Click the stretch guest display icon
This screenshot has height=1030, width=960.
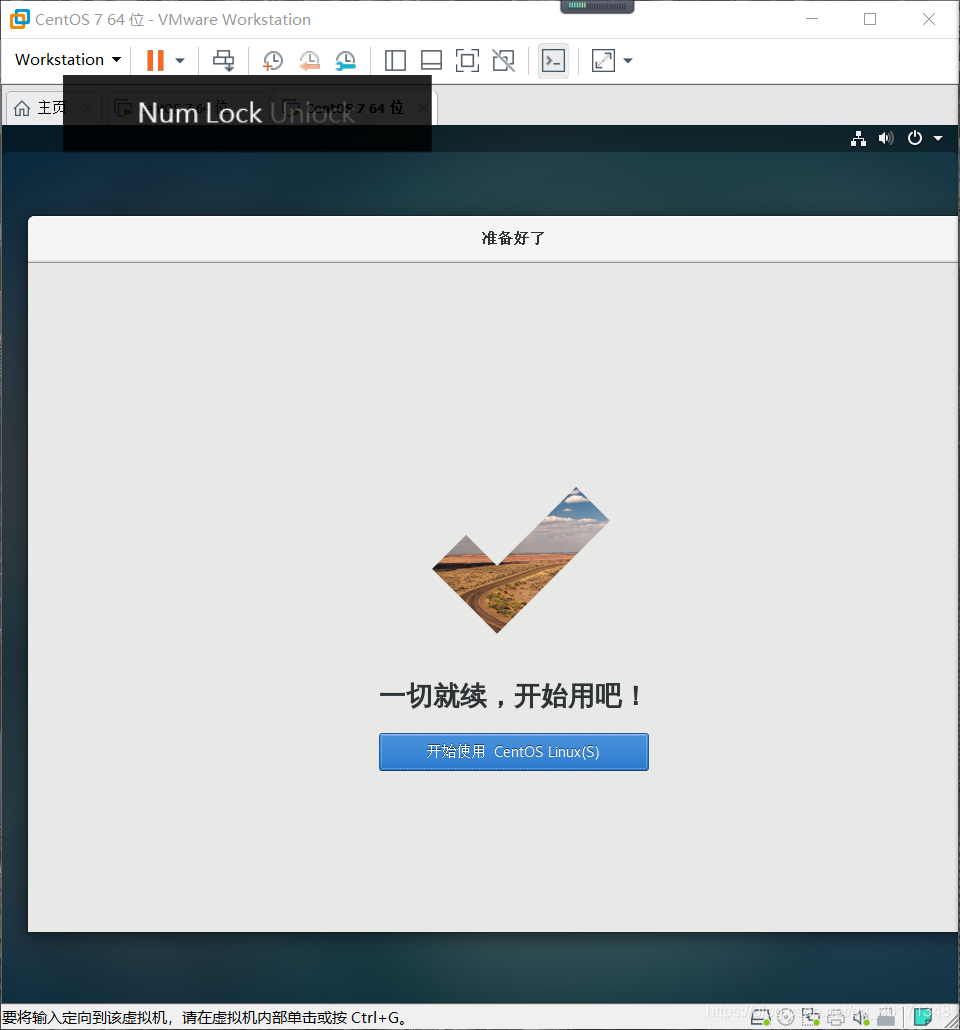tap(603, 60)
